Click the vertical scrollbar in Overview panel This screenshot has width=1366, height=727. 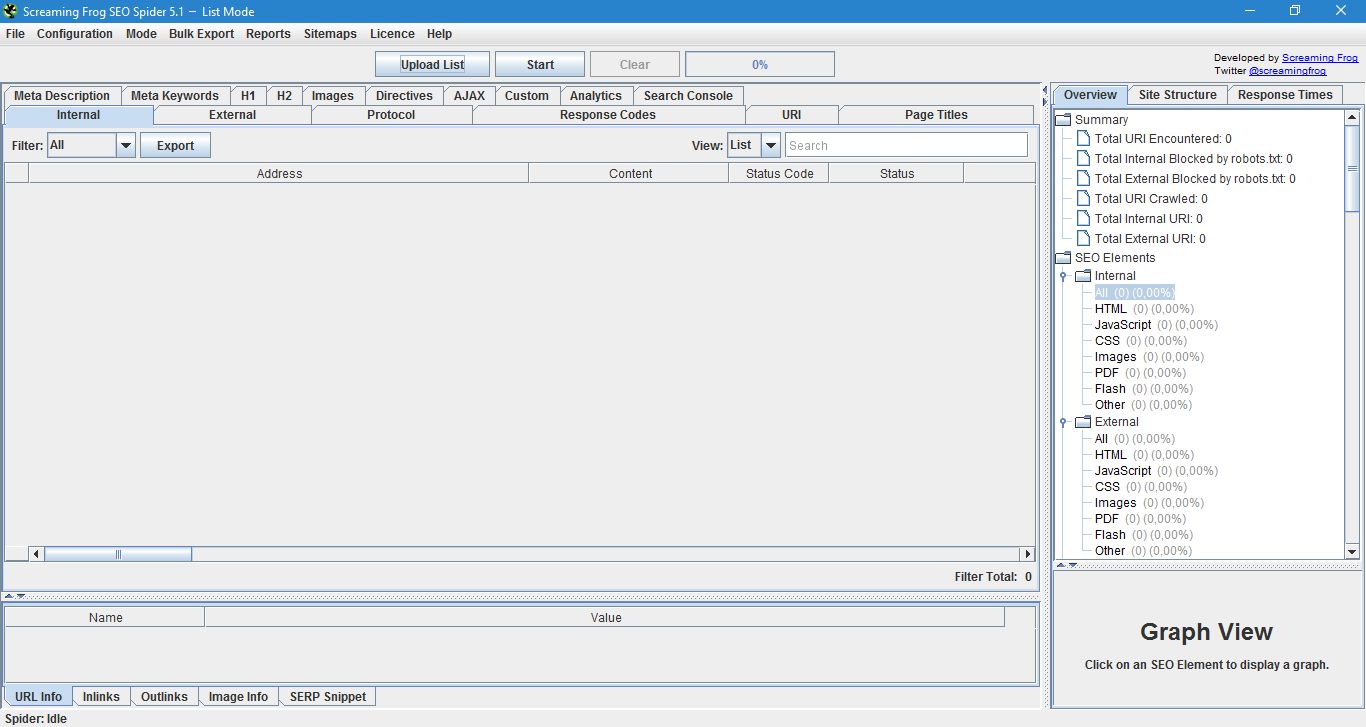point(1352,169)
